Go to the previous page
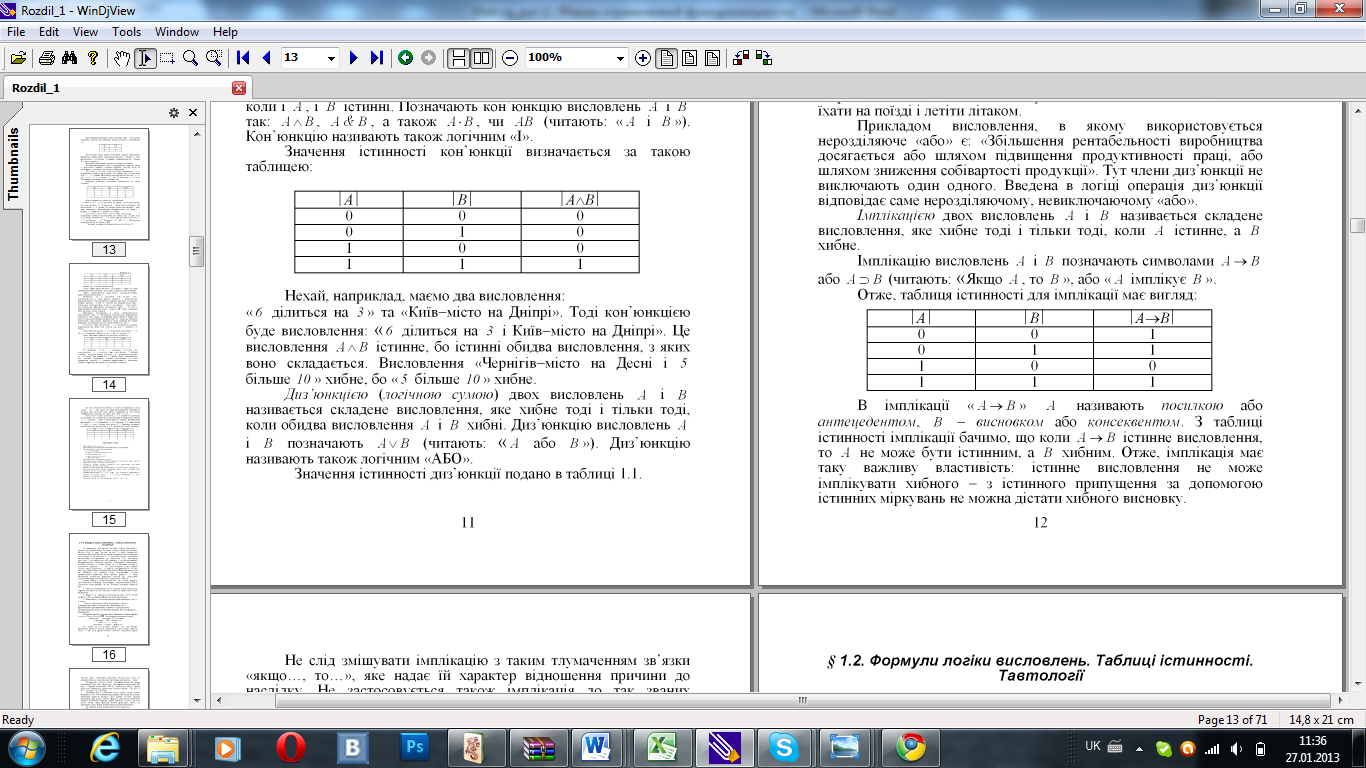1366x768 pixels. [266, 58]
